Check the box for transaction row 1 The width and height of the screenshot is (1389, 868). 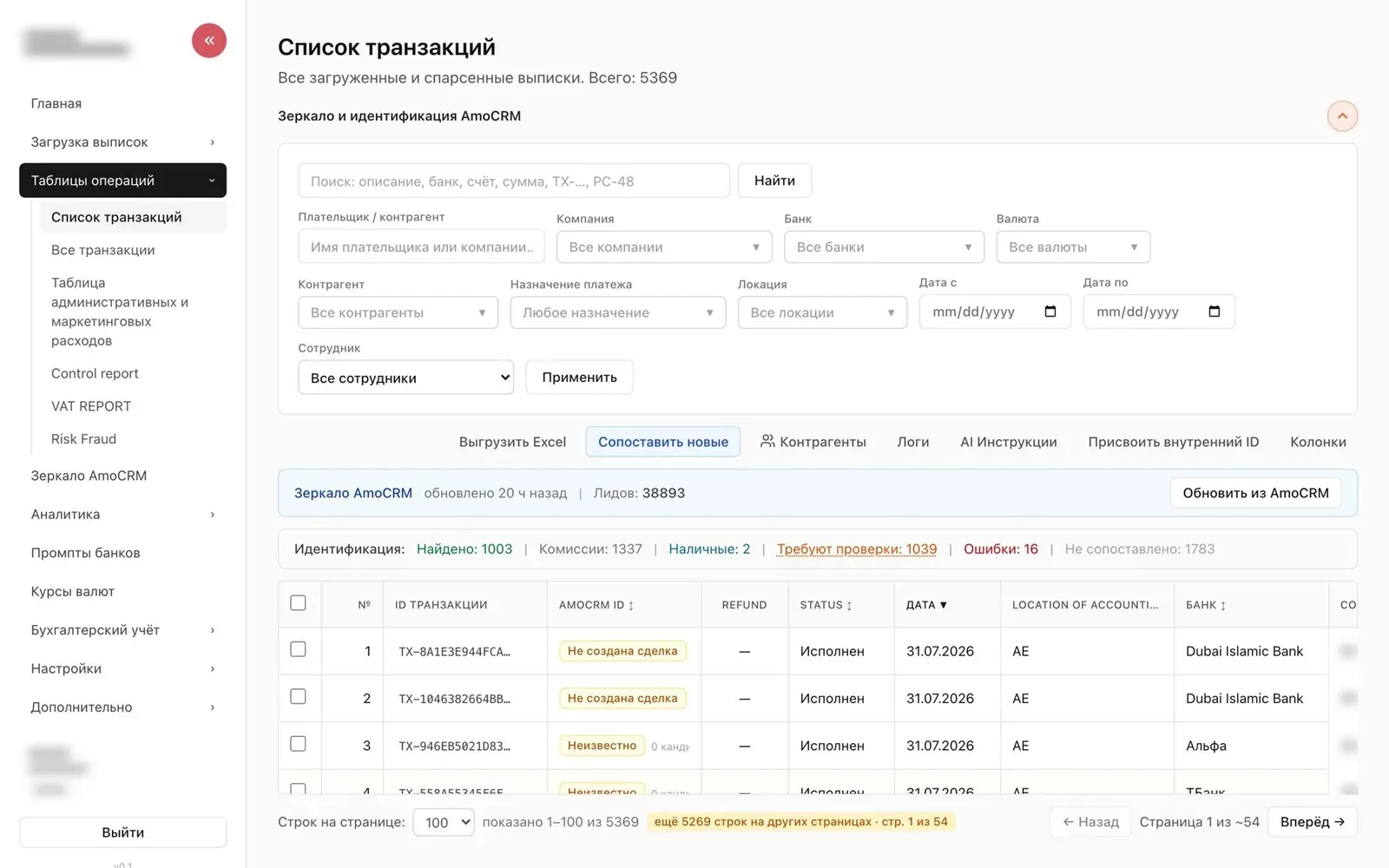[298, 649]
